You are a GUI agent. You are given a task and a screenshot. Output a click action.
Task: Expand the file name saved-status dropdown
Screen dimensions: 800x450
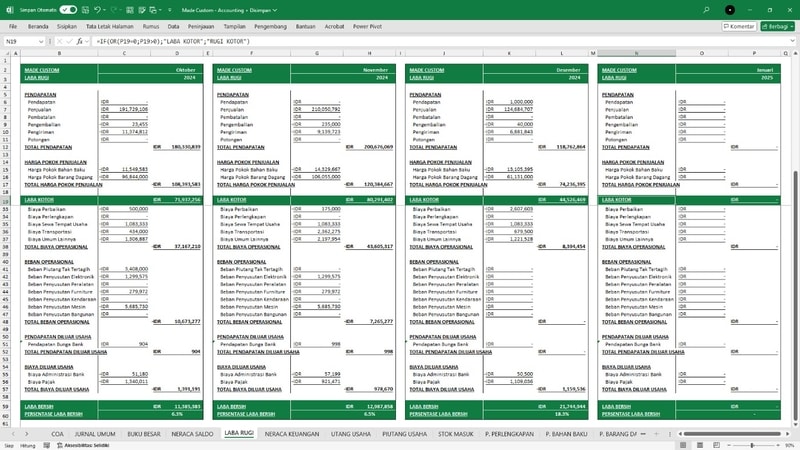pos(275,10)
